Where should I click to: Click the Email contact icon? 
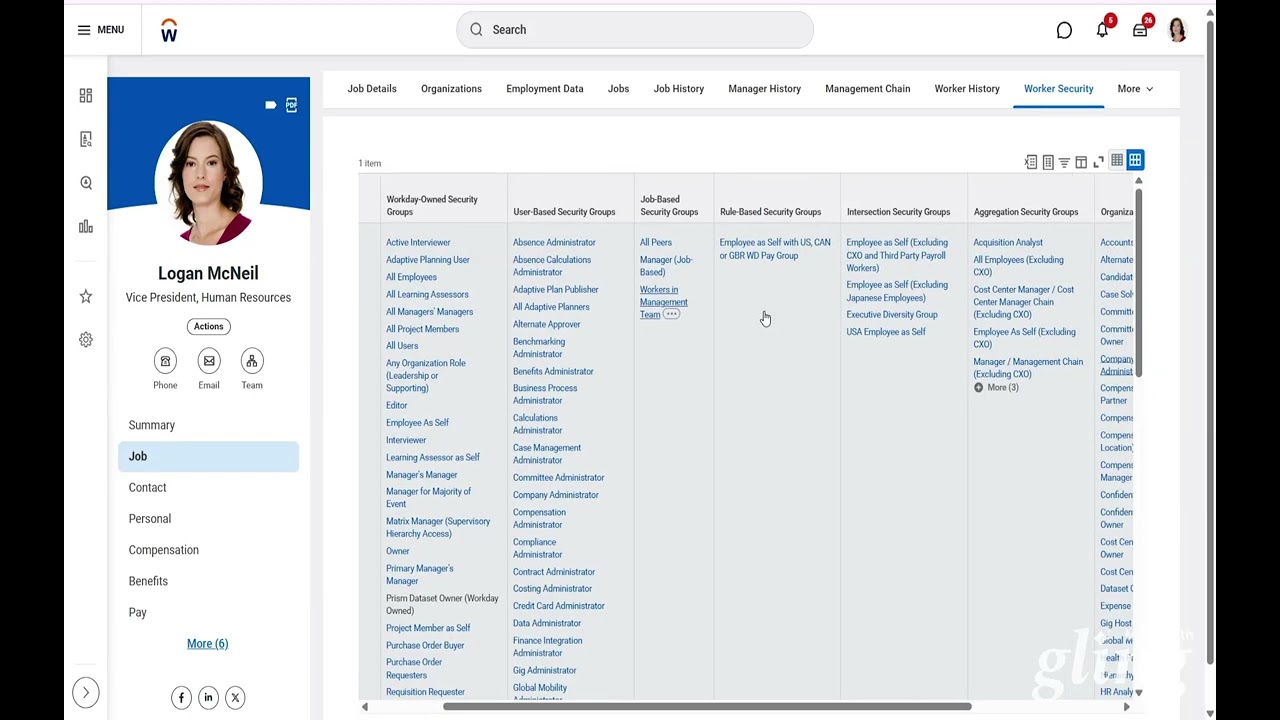[x=209, y=361]
